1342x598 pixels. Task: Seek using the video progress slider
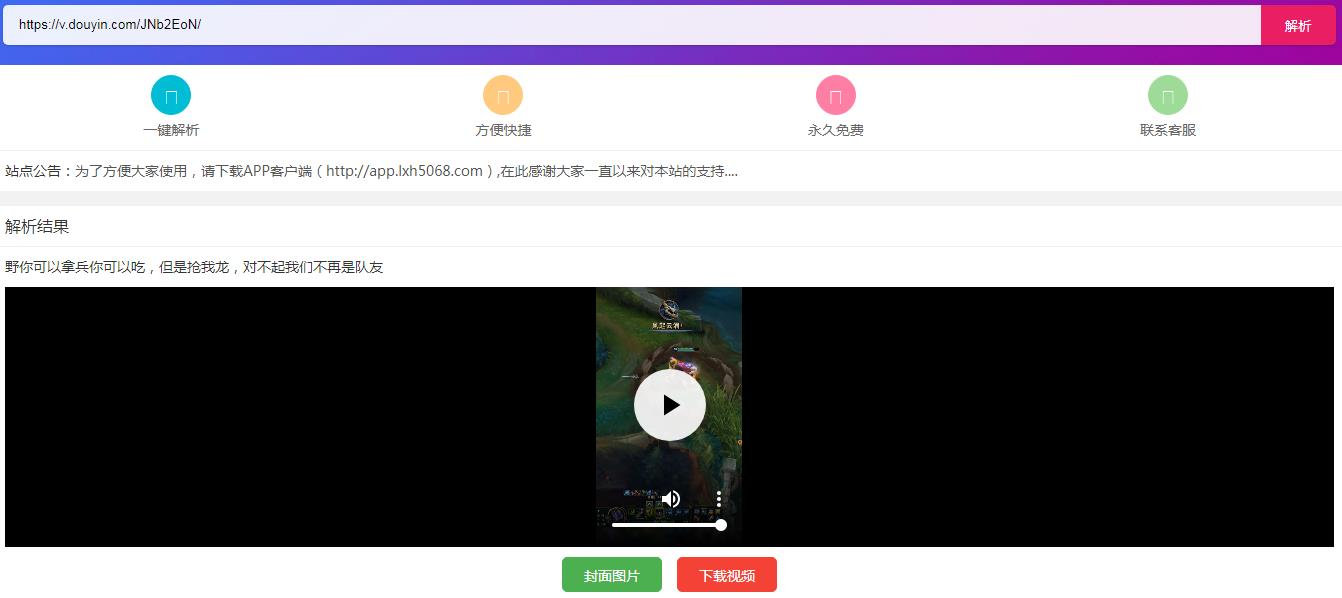[668, 525]
